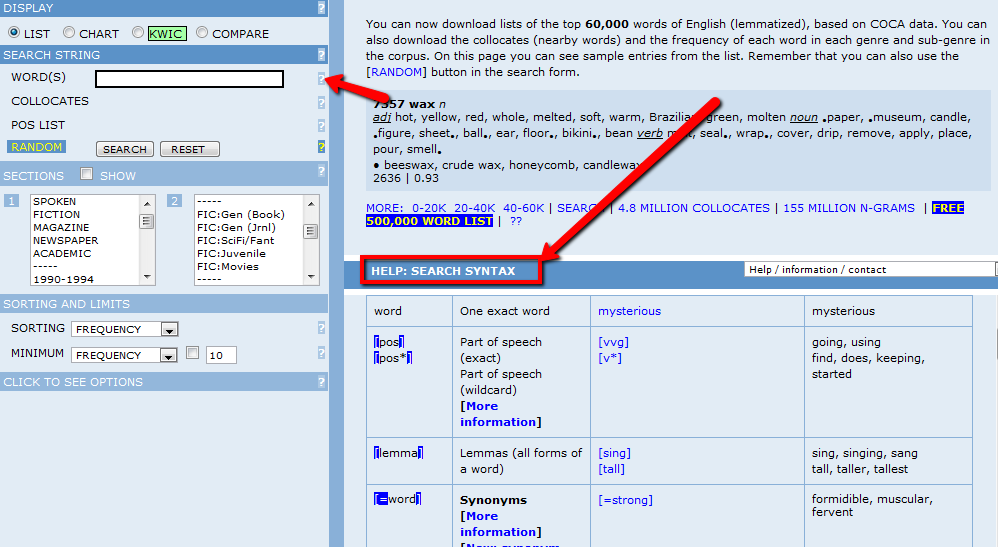Click help icon beside MINIMUM row

(321, 353)
